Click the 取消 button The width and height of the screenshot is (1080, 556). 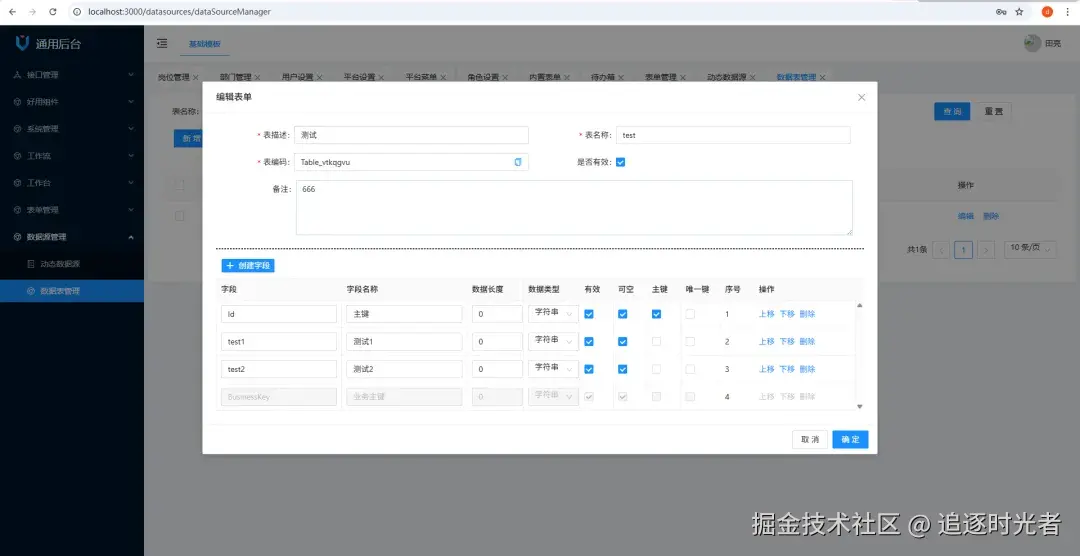[x=810, y=440]
